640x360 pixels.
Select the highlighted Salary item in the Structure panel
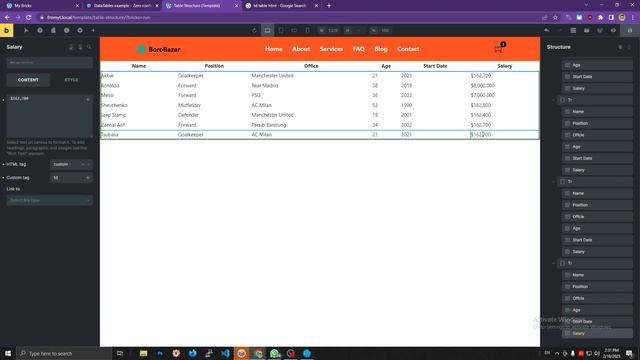598,333
